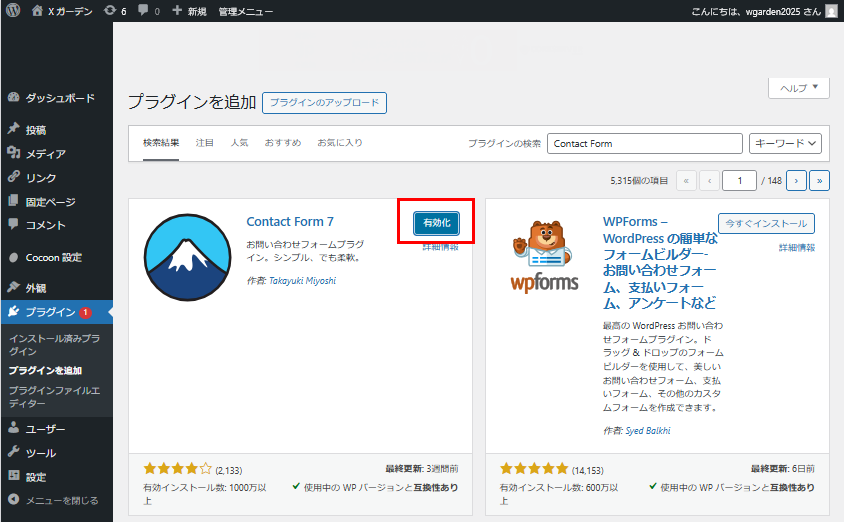844x522 pixels.
Task: Select プラグインを追加 submenu item
Action: [45, 370]
